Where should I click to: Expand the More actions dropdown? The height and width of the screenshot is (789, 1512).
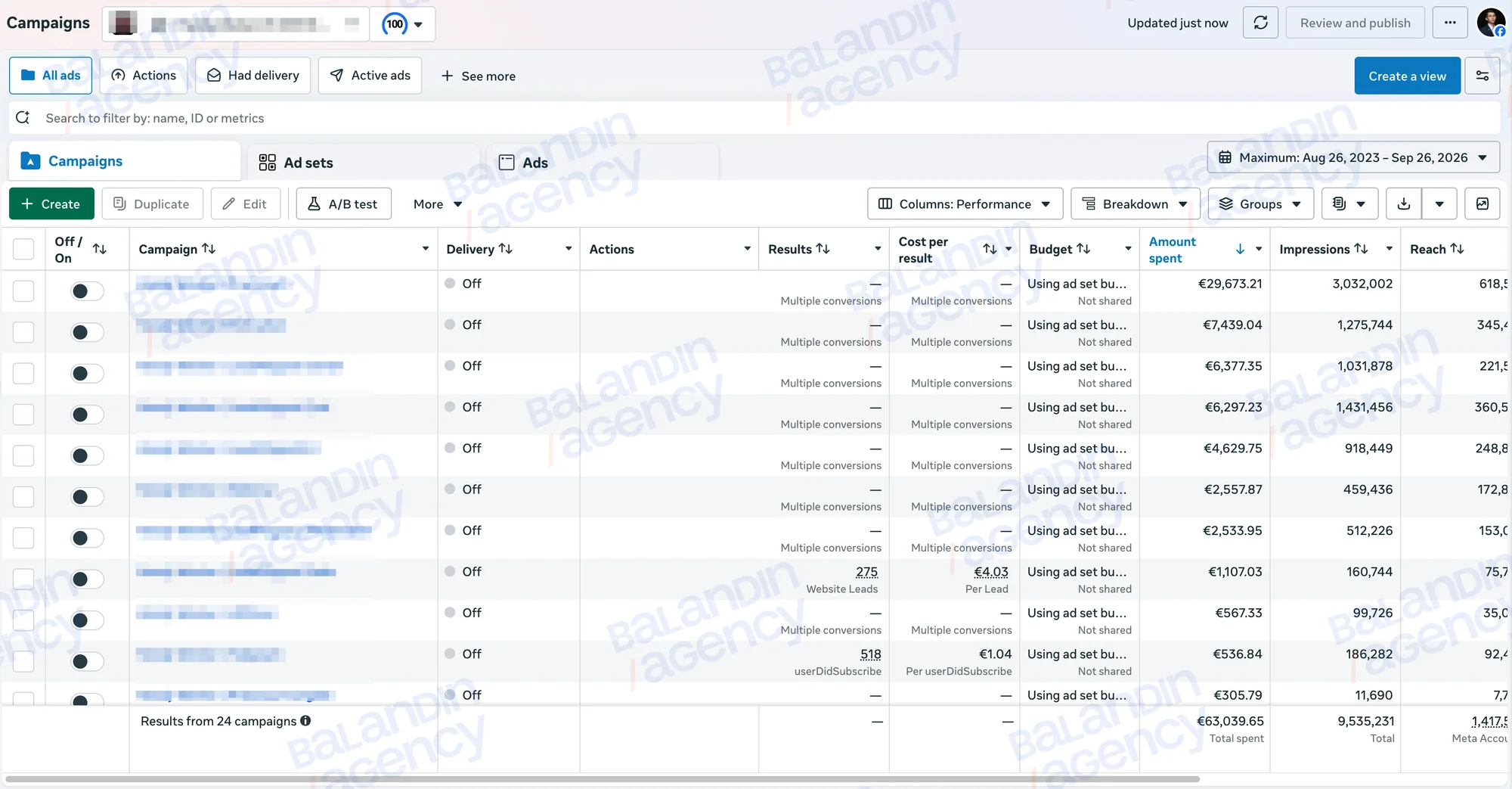437,204
